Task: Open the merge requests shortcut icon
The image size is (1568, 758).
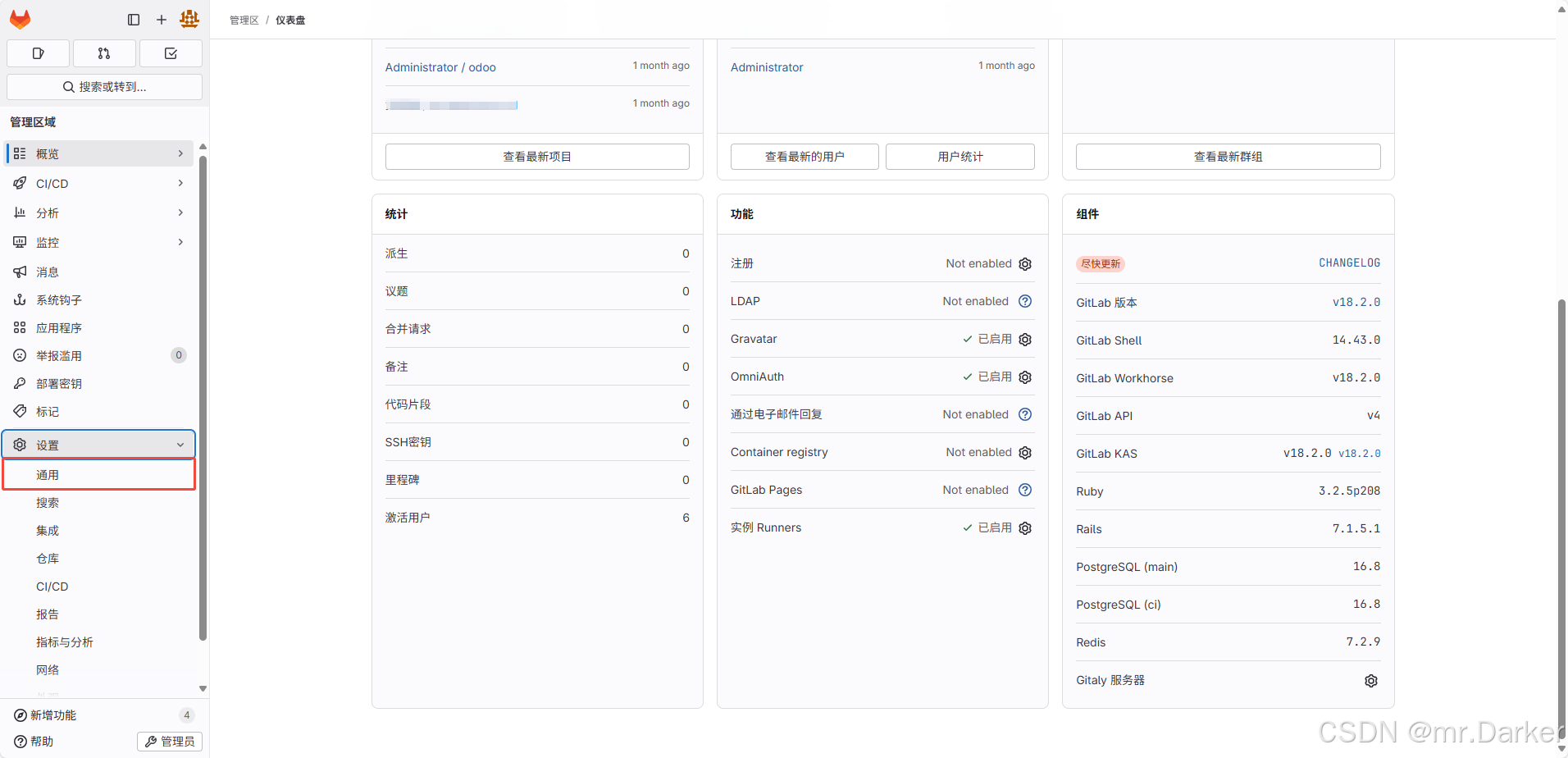Action: click(104, 53)
